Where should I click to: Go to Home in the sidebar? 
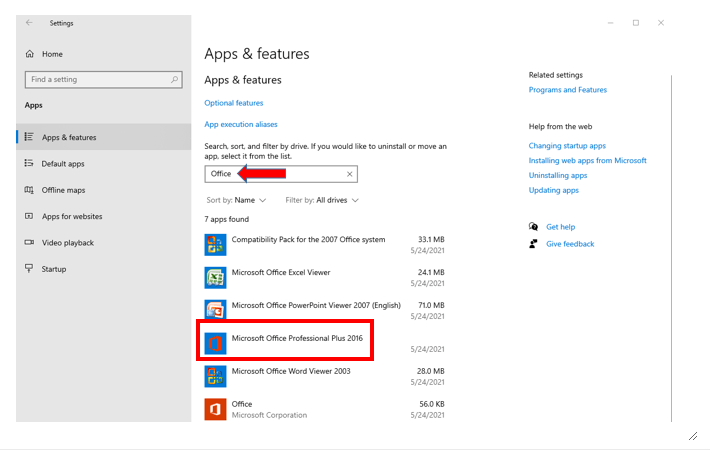53,54
